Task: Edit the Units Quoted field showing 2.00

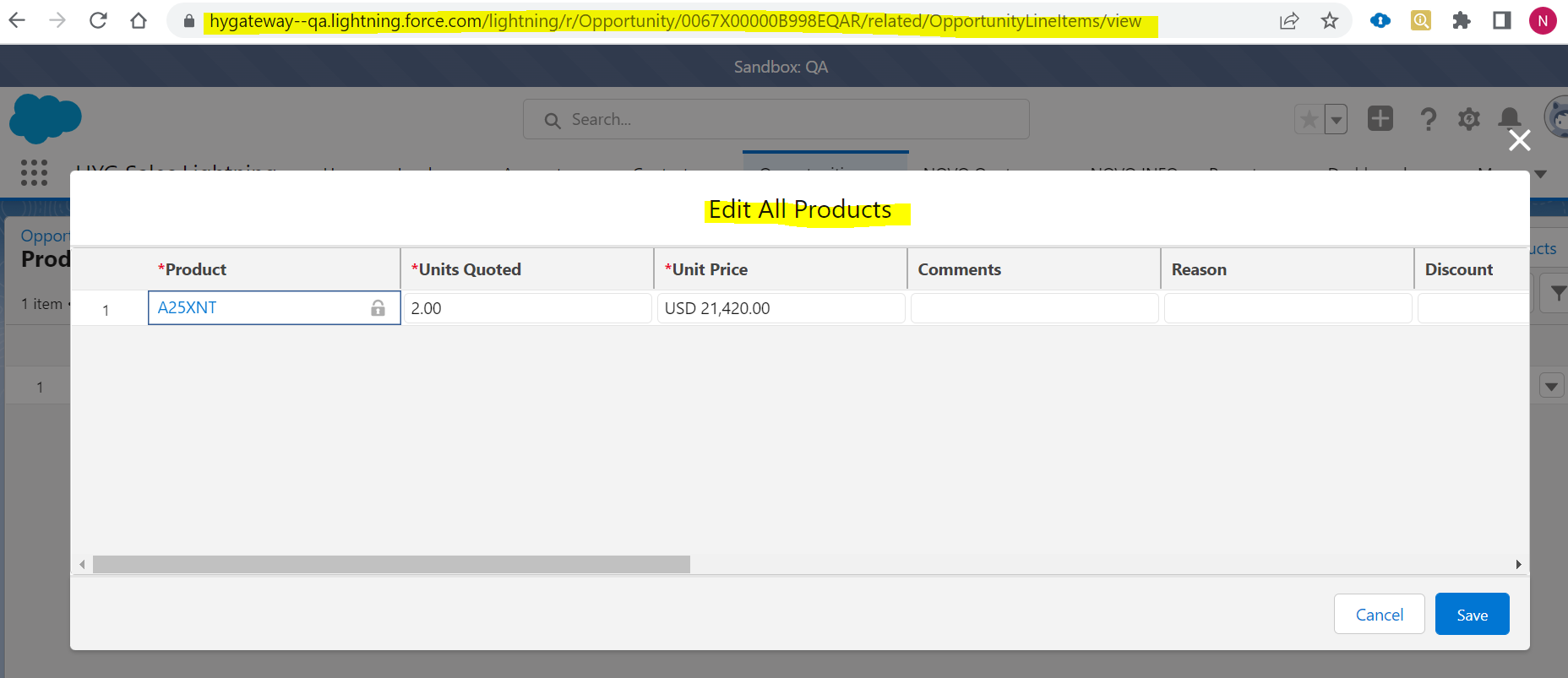Action: pos(527,308)
